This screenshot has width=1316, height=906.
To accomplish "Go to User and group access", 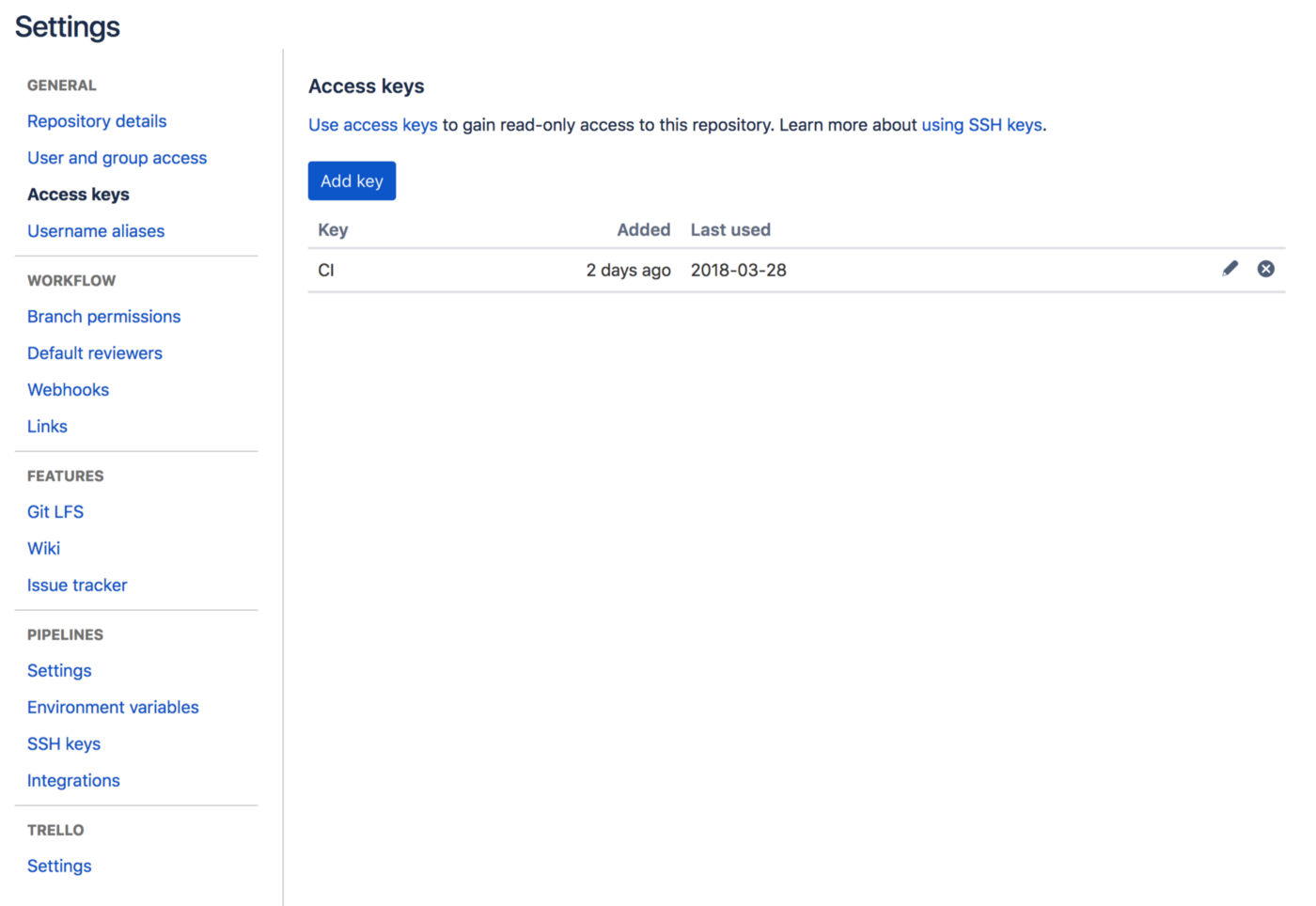I will (x=117, y=158).
